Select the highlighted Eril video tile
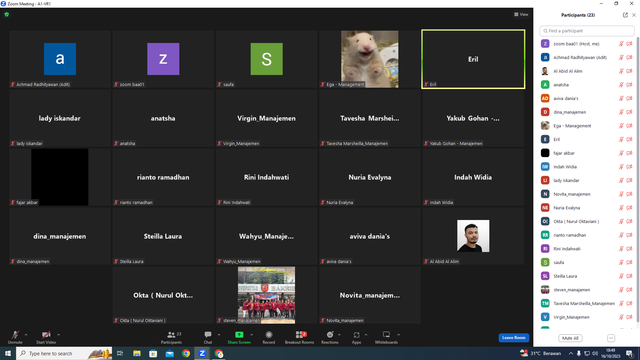640x360 pixels. tap(473, 59)
